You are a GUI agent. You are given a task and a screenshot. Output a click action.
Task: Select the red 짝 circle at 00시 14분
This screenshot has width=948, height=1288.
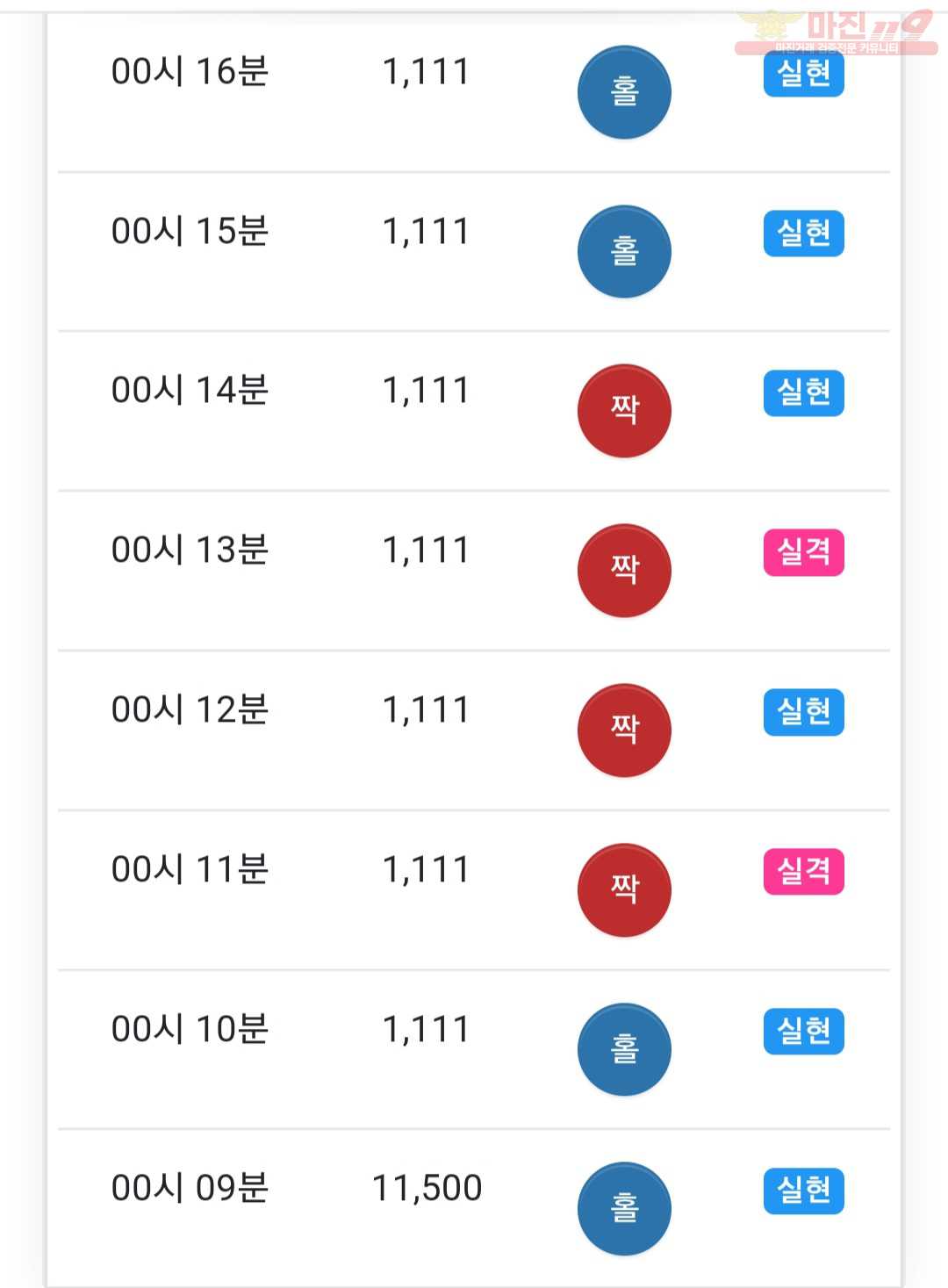pyautogui.click(x=624, y=411)
